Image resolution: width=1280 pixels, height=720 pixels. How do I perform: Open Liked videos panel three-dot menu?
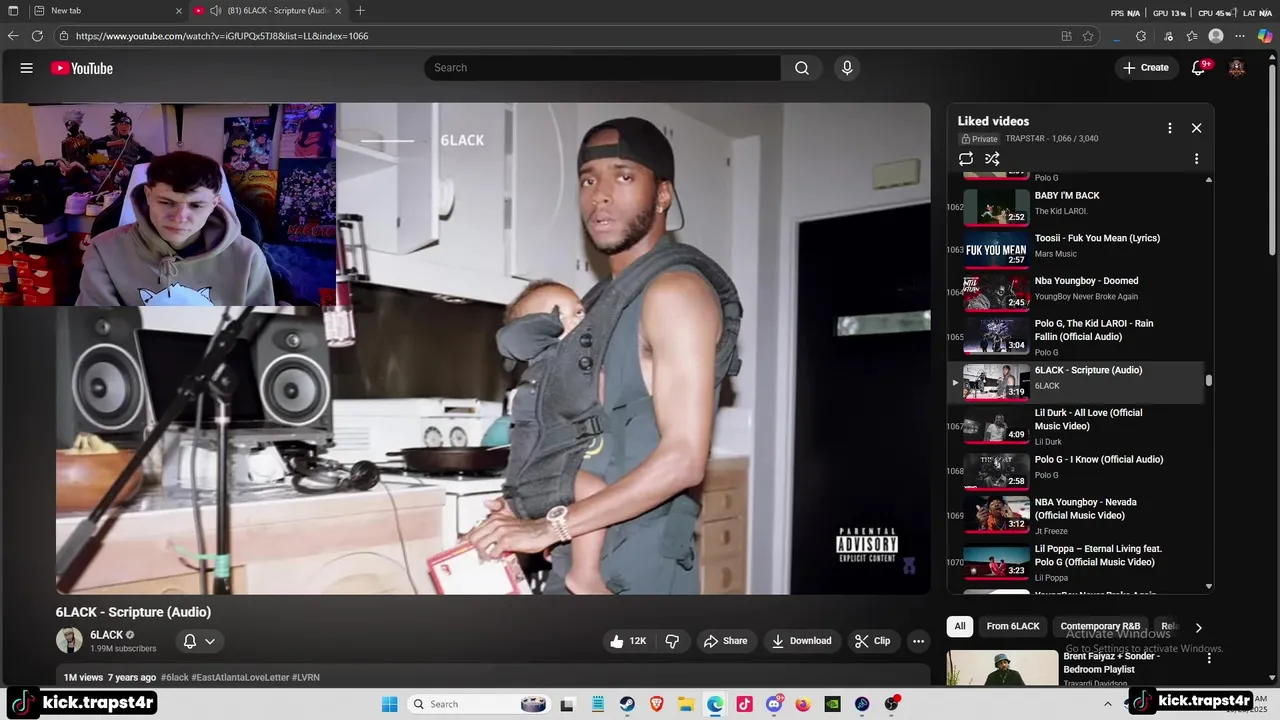pyautogui.click(x=1169, y=128)
